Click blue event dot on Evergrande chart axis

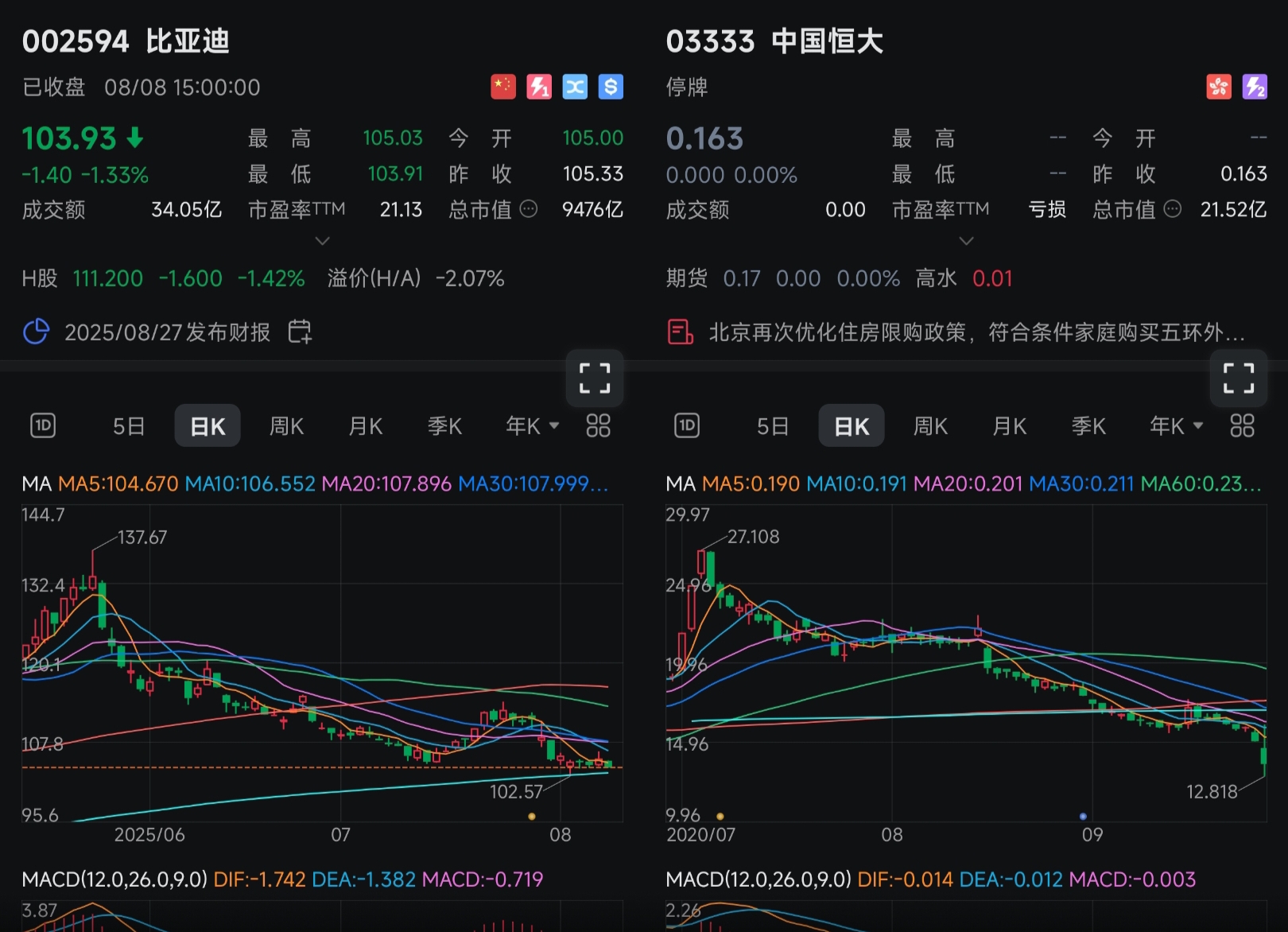pyautogui.click(x=1083, y=816)
